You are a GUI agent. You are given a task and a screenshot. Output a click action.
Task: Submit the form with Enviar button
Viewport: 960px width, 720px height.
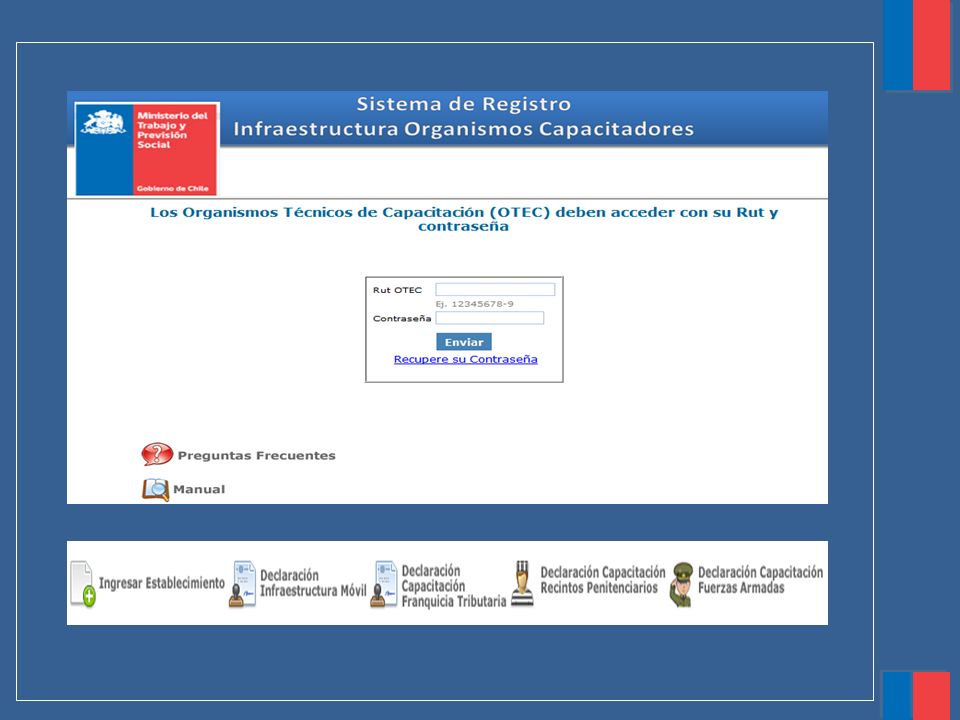(463, 342)
